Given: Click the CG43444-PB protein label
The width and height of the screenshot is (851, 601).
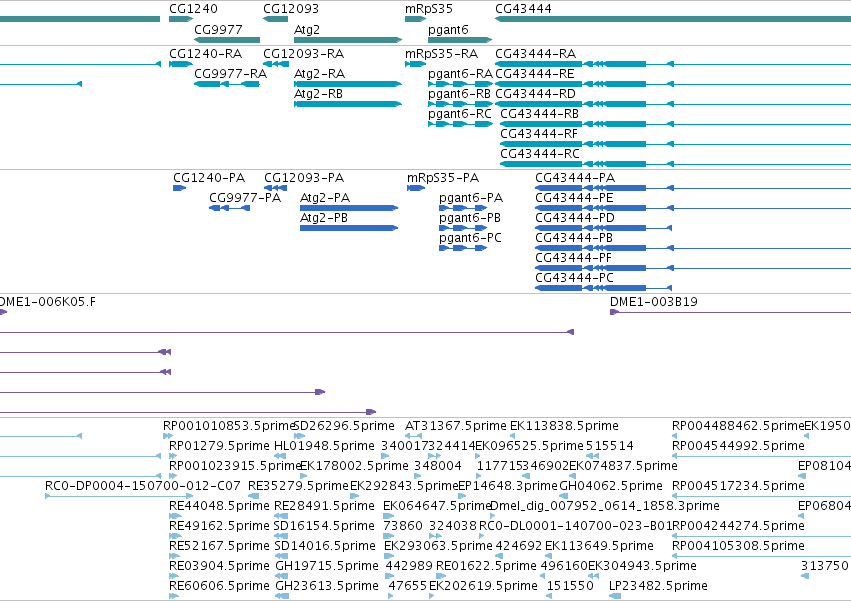Looking at the screenshot, I should (x=574, y=238).
